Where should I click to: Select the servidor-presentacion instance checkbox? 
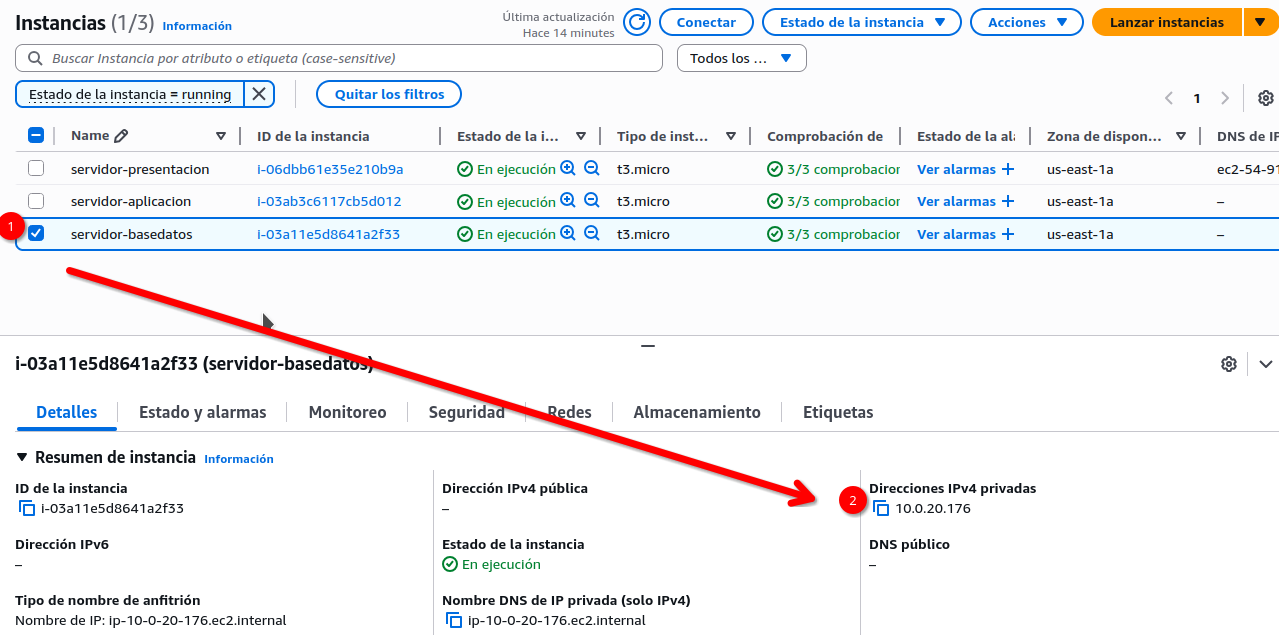click(36, 168)
